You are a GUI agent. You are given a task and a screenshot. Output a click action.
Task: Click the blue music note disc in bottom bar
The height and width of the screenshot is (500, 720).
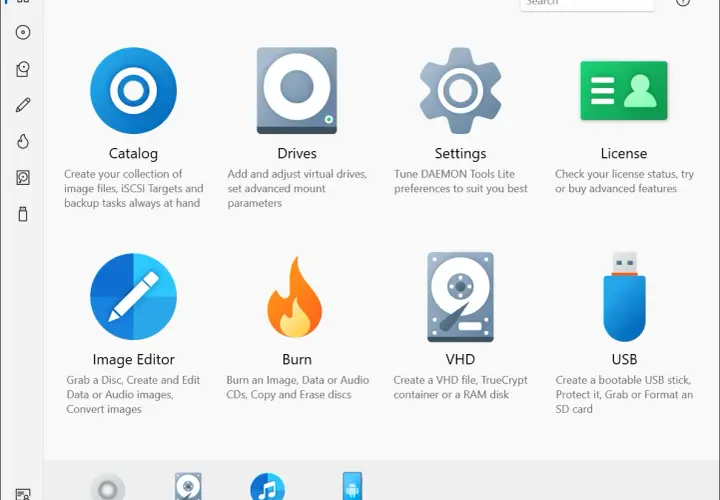[268, 487]
